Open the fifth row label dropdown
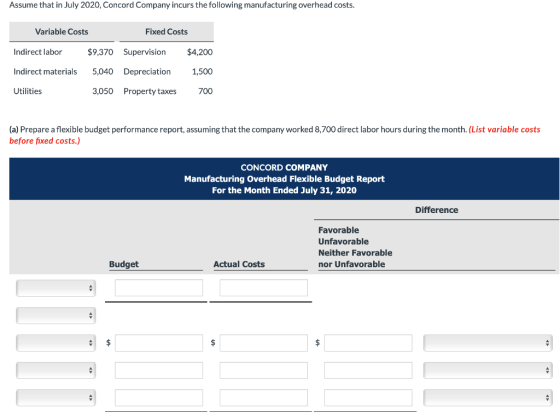 tap(56, 398)
